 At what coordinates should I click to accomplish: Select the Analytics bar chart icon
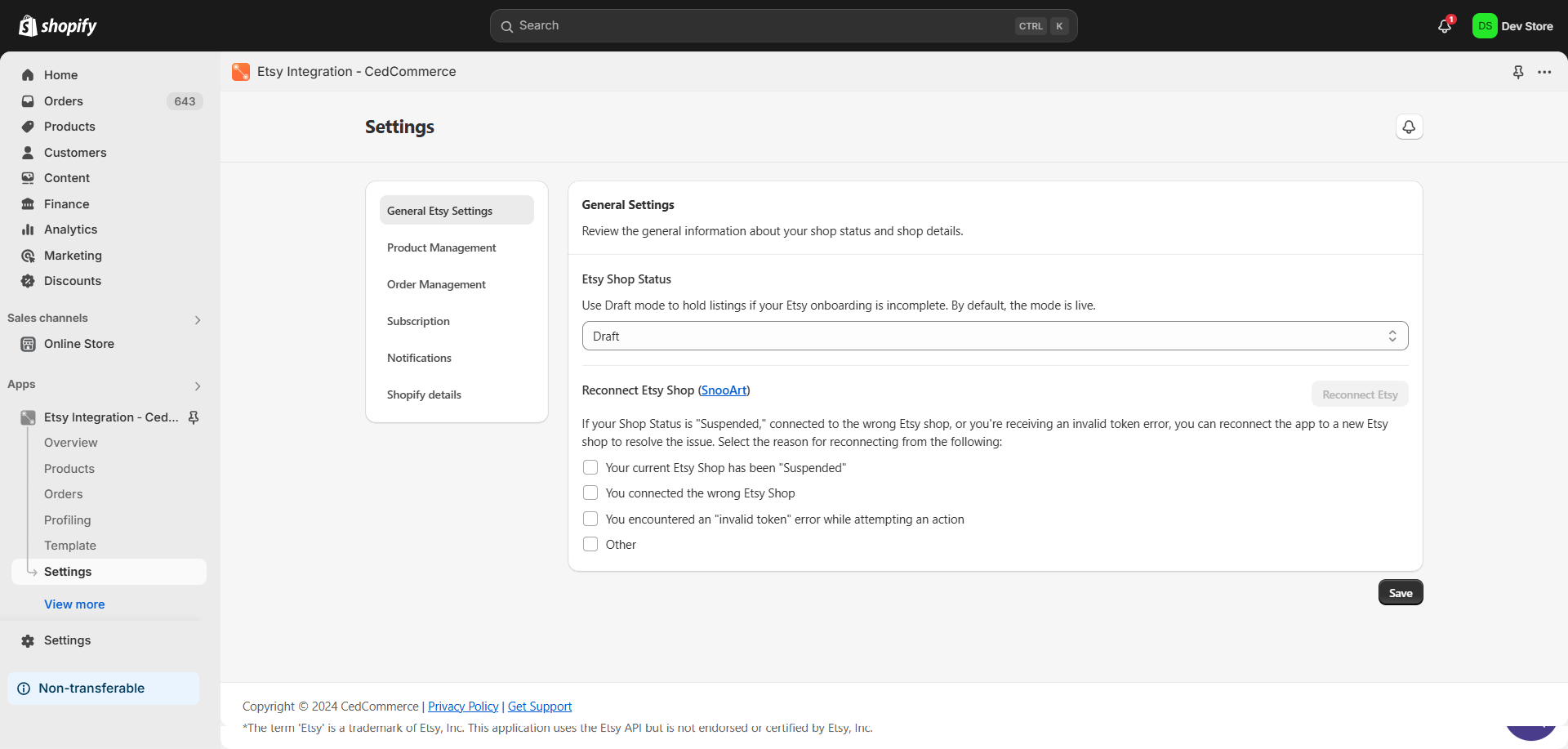pyautogui.click(x=28, y=230)
